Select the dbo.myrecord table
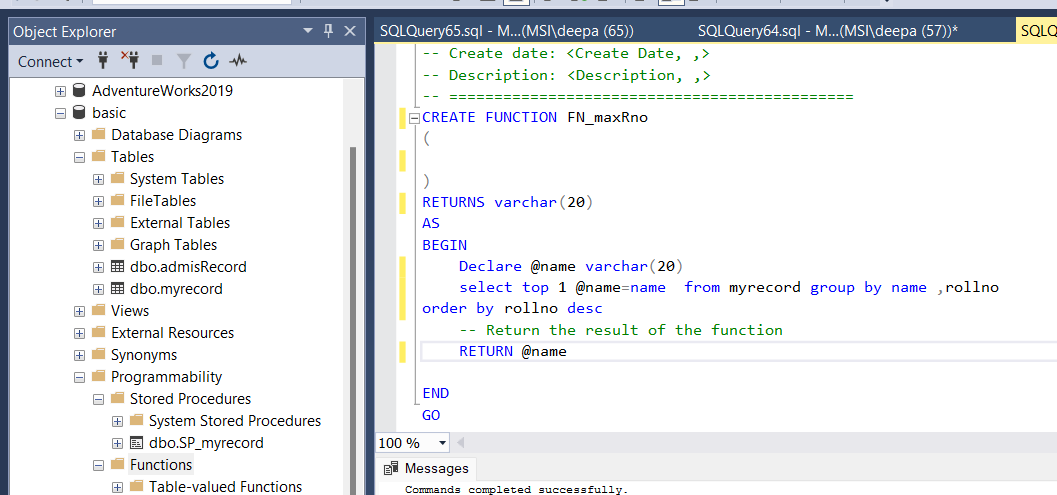 (176, 289)
